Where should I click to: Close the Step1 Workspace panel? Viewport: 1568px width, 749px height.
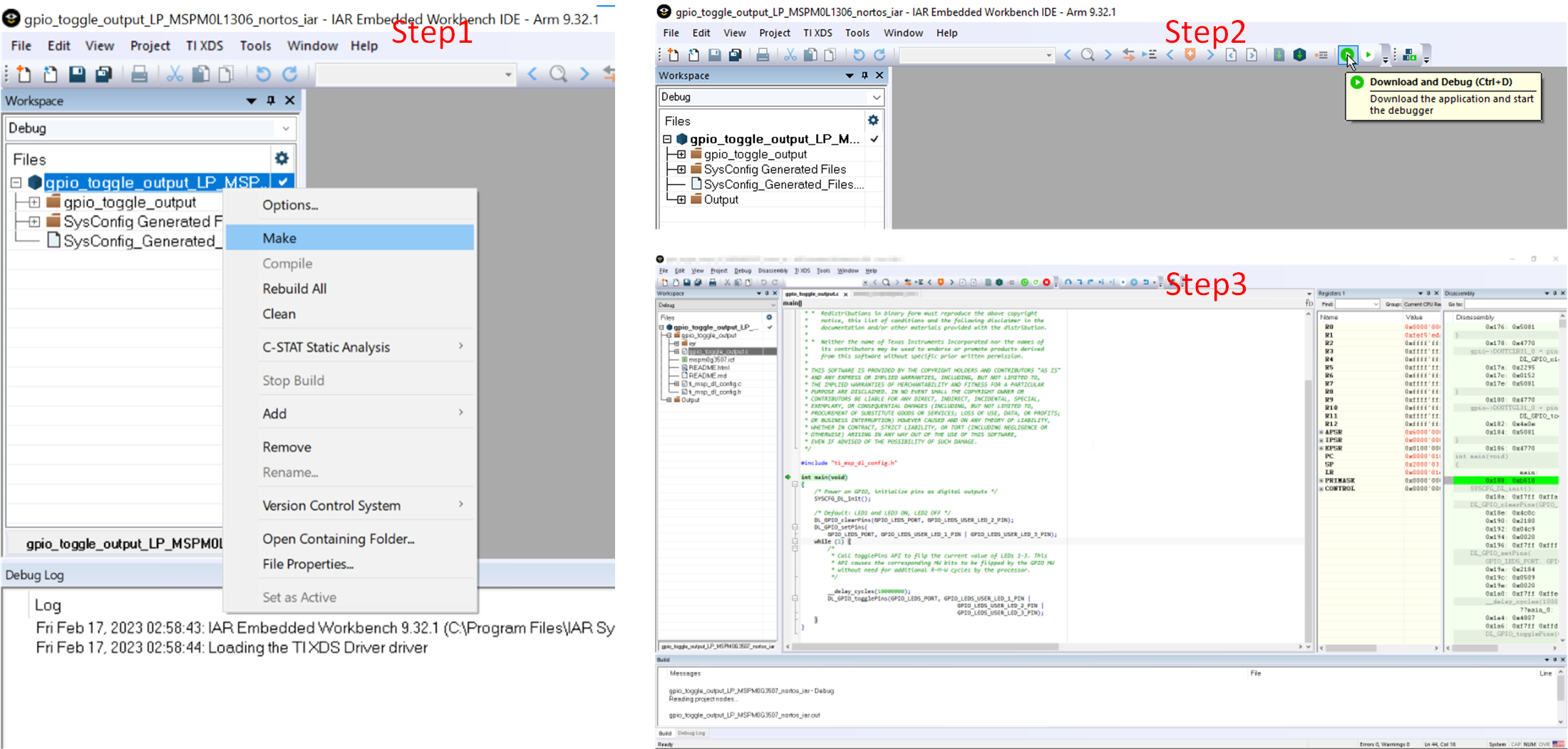289,100
